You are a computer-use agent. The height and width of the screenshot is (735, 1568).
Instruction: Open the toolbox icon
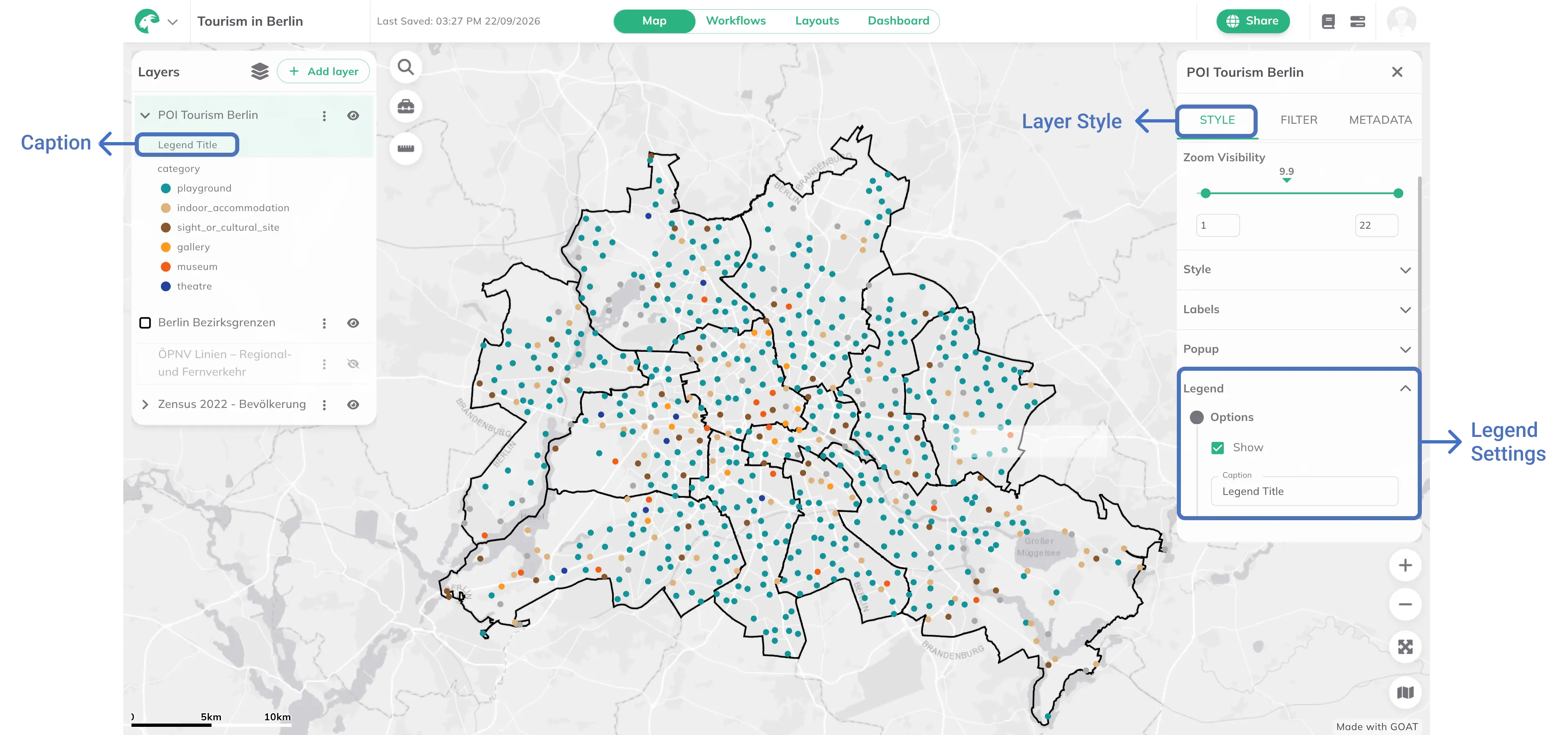[406, 107]
